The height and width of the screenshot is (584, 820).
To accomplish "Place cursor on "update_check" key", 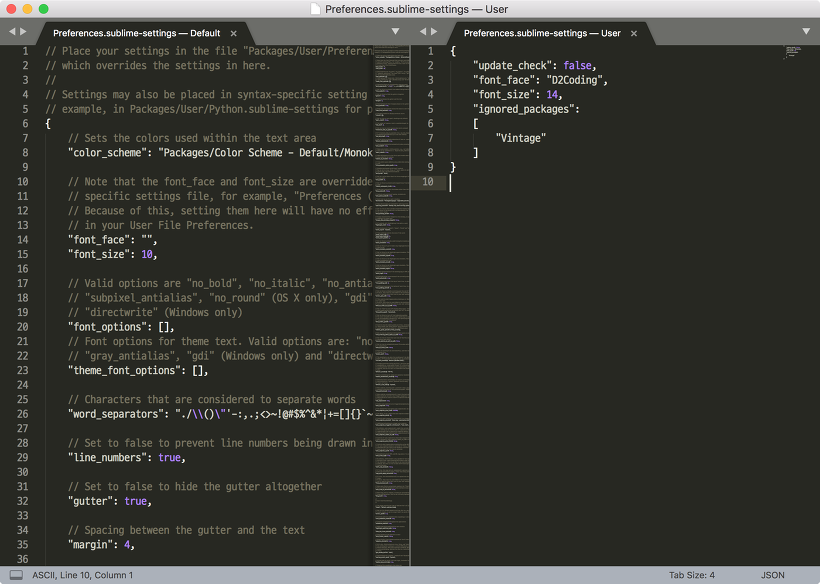I will (513, 66).
